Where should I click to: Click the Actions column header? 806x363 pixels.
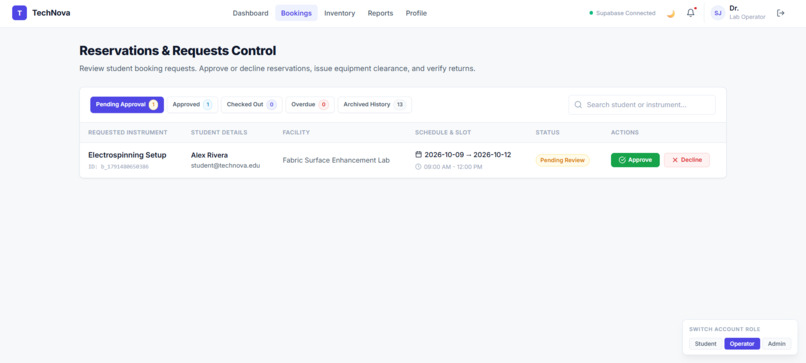tap(625, 132)
